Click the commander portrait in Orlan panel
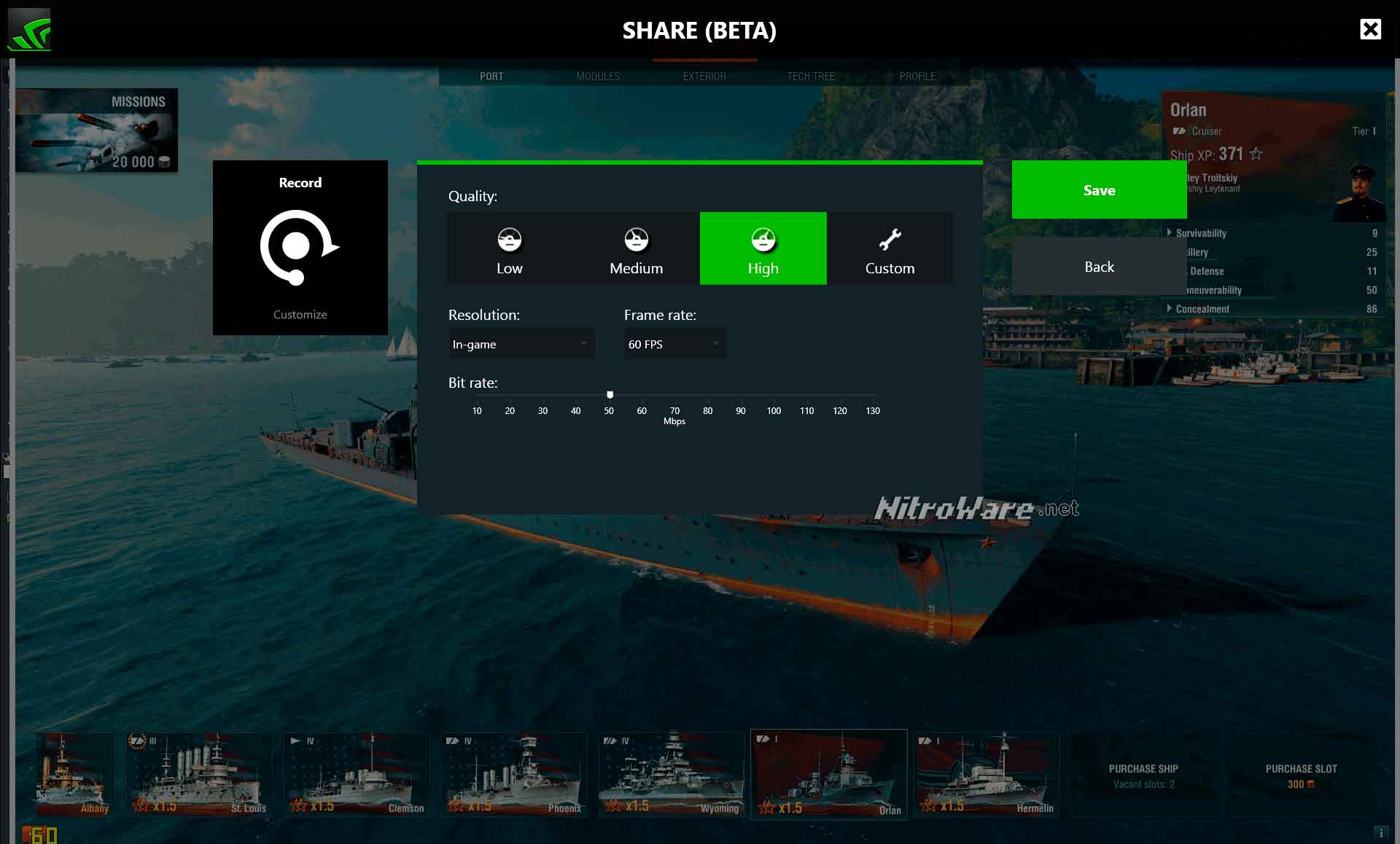 click(1360, 193)
